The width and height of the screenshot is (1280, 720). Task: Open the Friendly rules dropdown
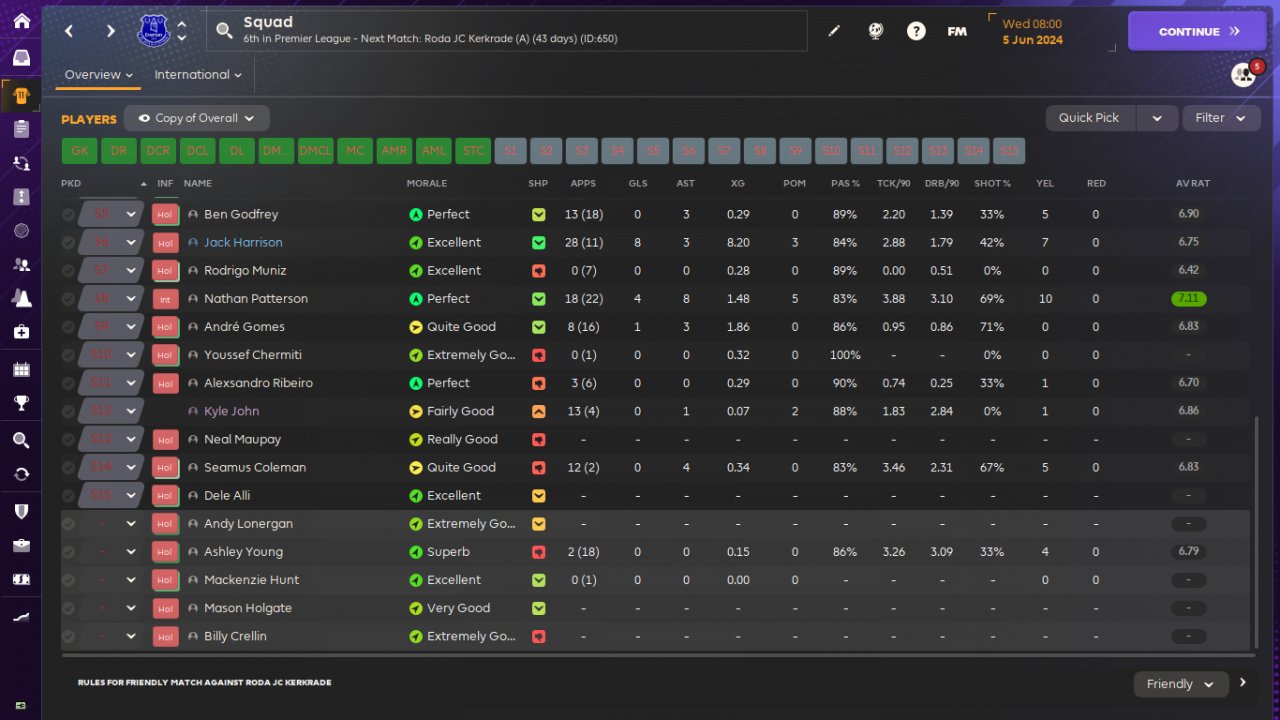(1181, 684)
